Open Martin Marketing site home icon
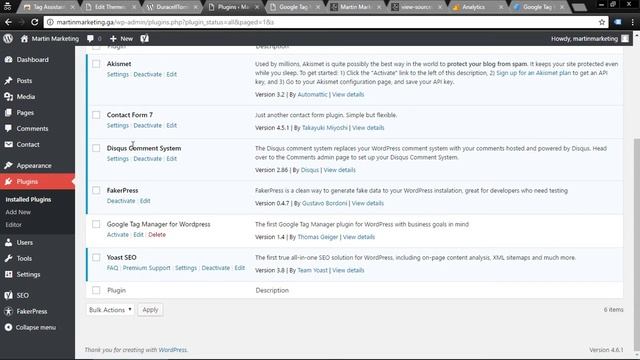Screen dimensions: 640x360 tap(24, 38)
